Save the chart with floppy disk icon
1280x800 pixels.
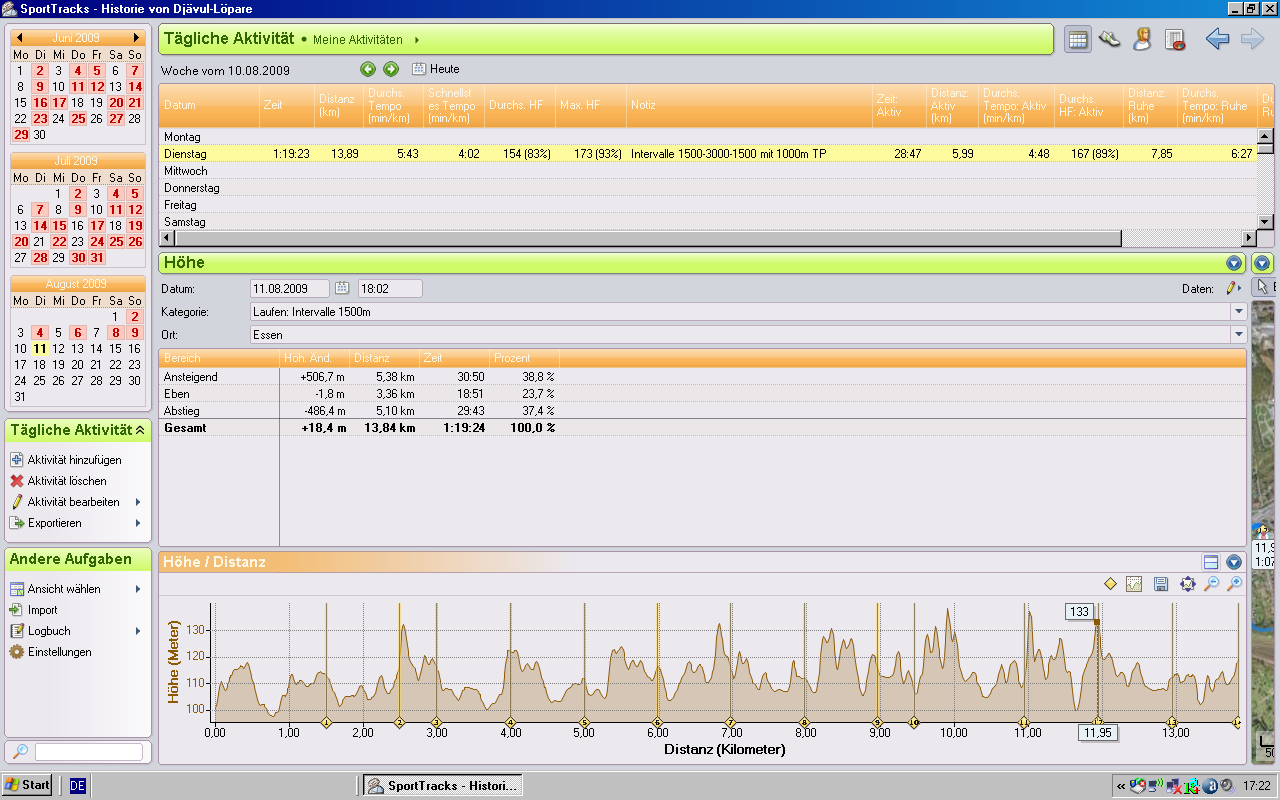[x=1161, y=584]
